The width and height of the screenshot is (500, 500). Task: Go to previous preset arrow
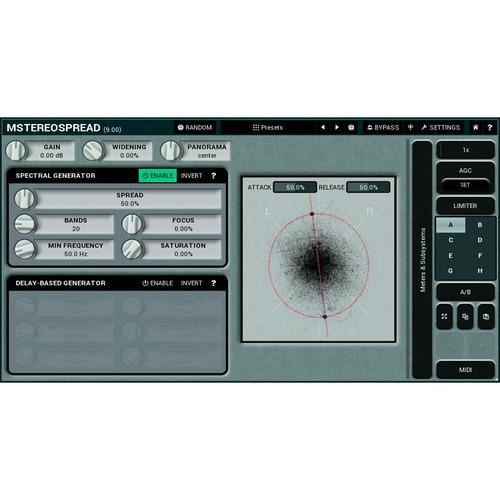click(x=323, y=127)
